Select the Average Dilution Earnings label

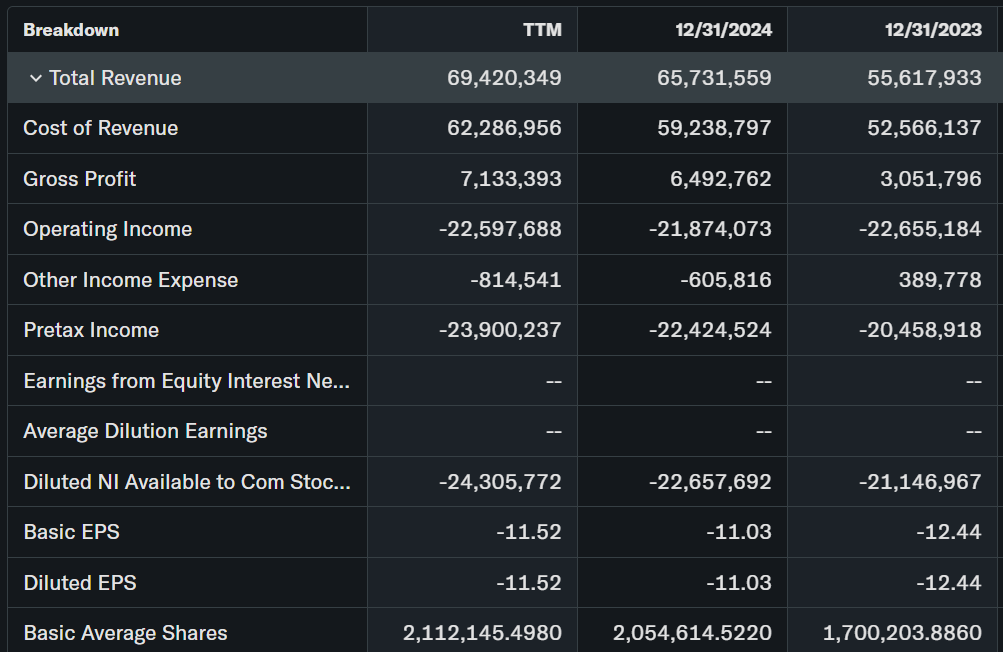(146, 431)
